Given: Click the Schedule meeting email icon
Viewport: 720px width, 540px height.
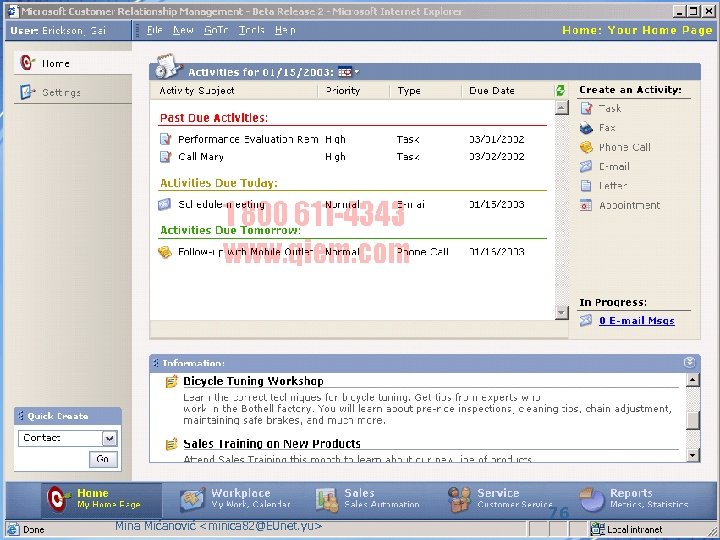Looking at the screenshot, I should (x=165, y=204).
